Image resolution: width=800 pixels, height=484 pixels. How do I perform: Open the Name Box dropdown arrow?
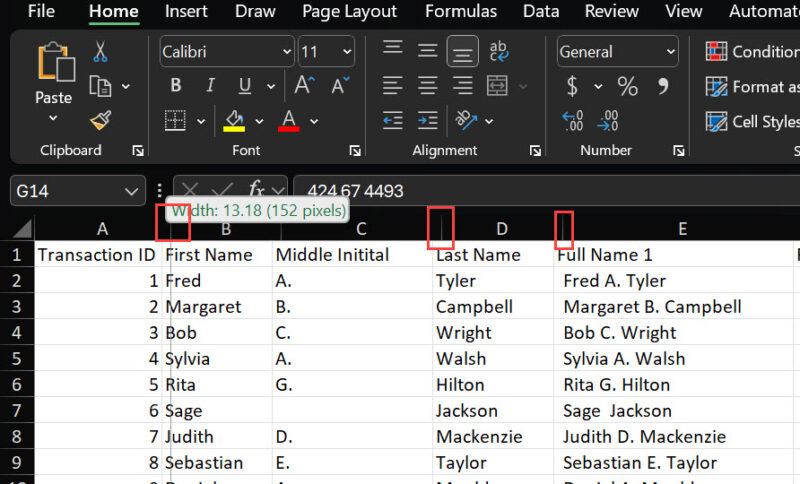pos(133,191)
